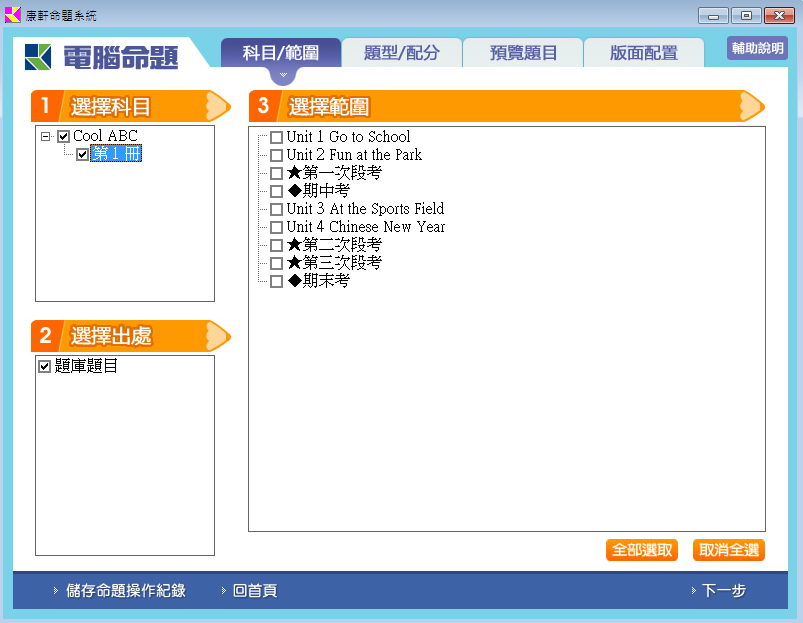Check Unit 3 At the Sports Field box

[277, 209]
